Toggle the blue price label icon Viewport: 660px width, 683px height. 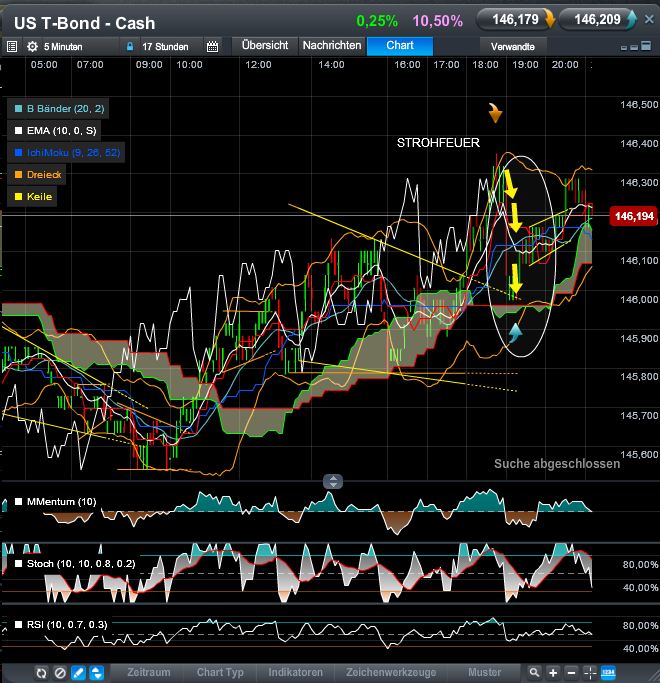(608, 673)
